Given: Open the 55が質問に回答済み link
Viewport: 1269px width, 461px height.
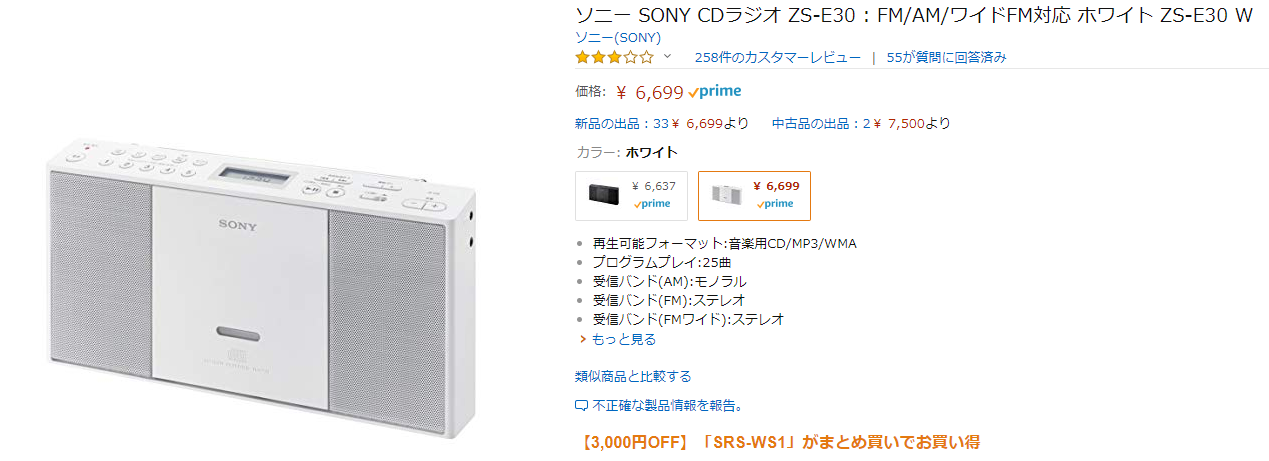Looking at the screenshot, I should (x=946, y=57).
